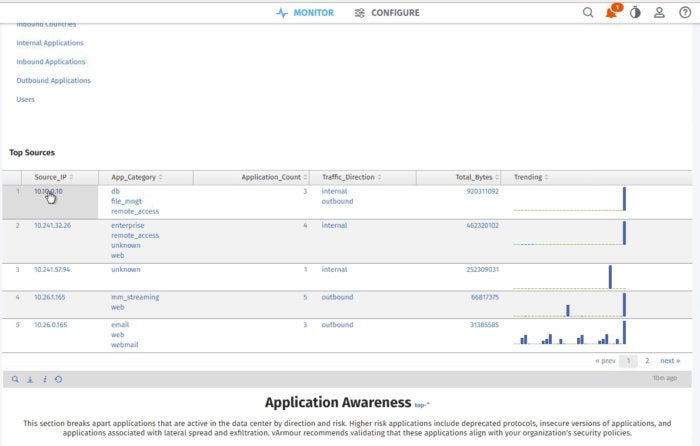Open the Inbound Applications link
This screenshot has width=700, height=446.
[x=51, y=62]
